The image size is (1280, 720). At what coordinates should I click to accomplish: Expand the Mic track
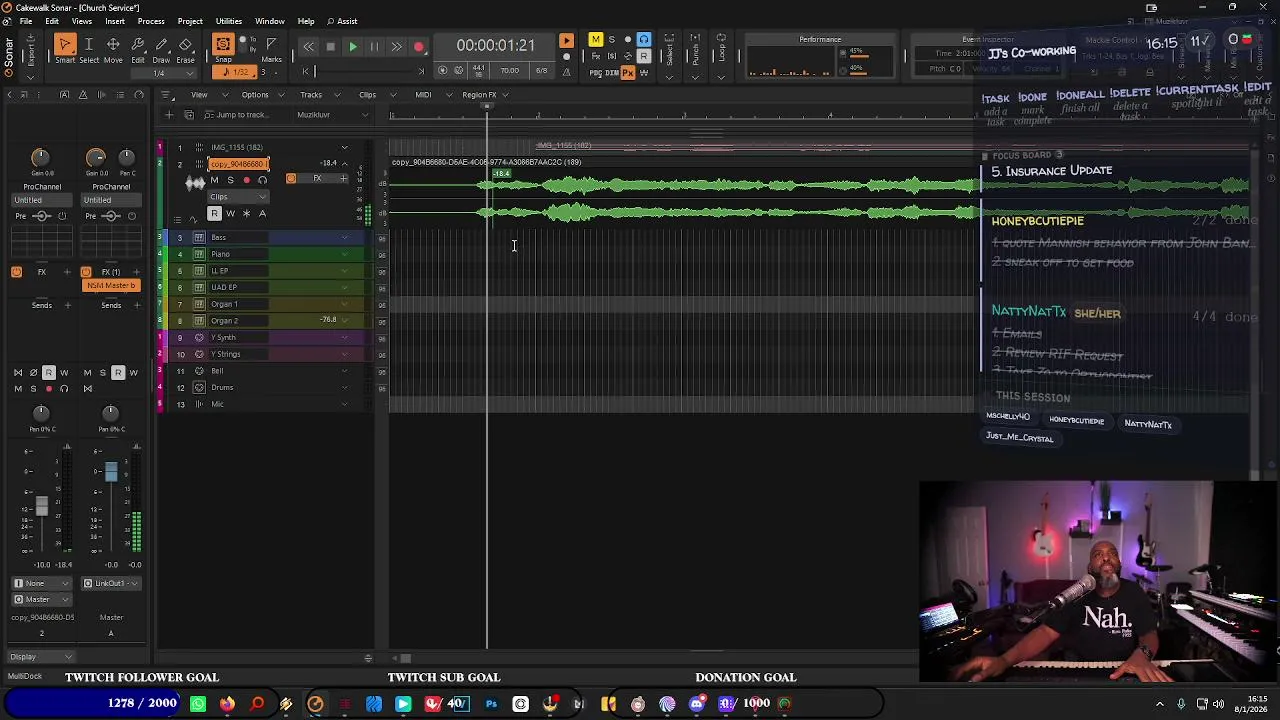345,404
